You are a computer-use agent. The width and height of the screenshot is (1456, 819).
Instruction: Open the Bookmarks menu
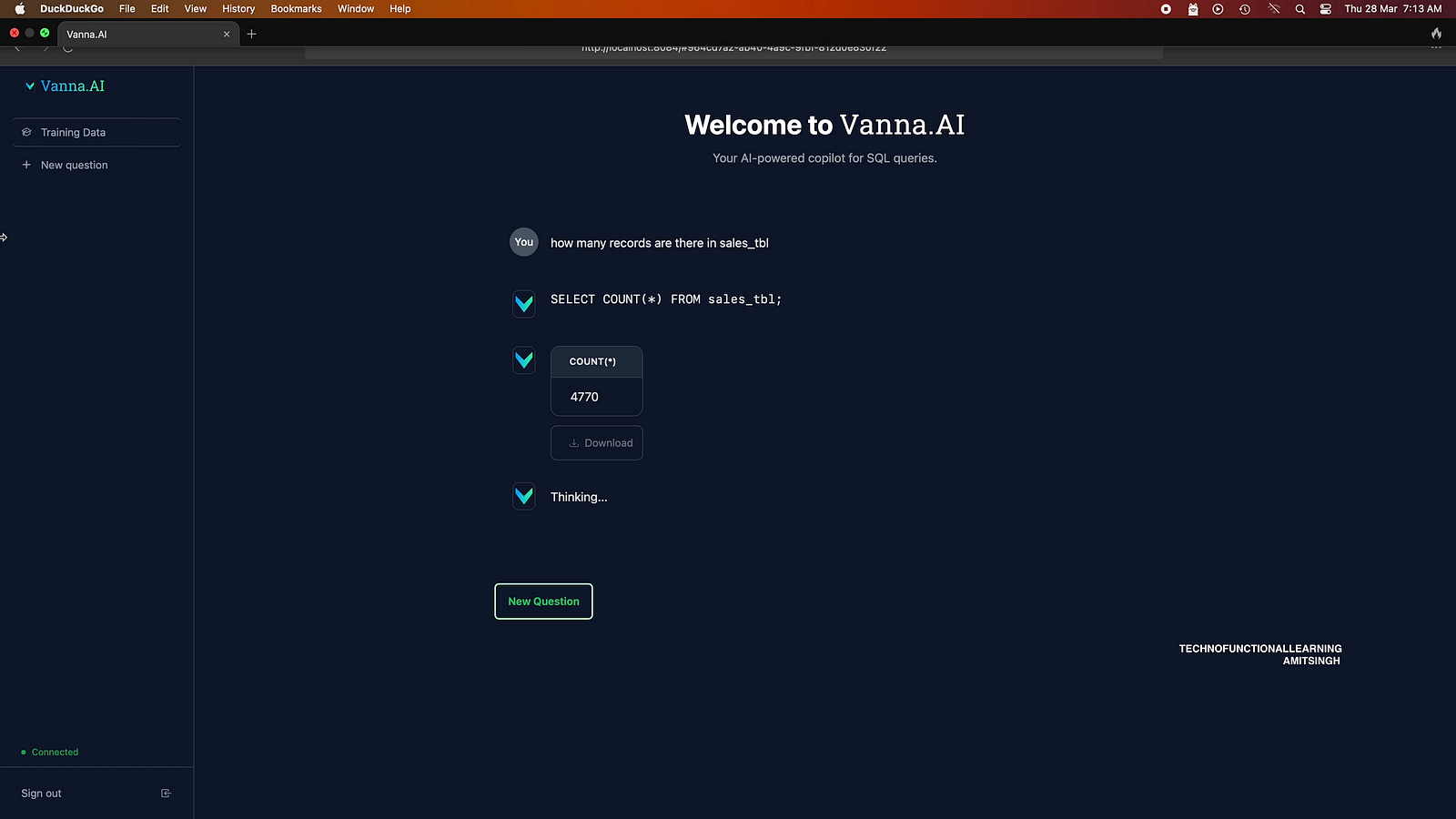click(x=296, y=9)
